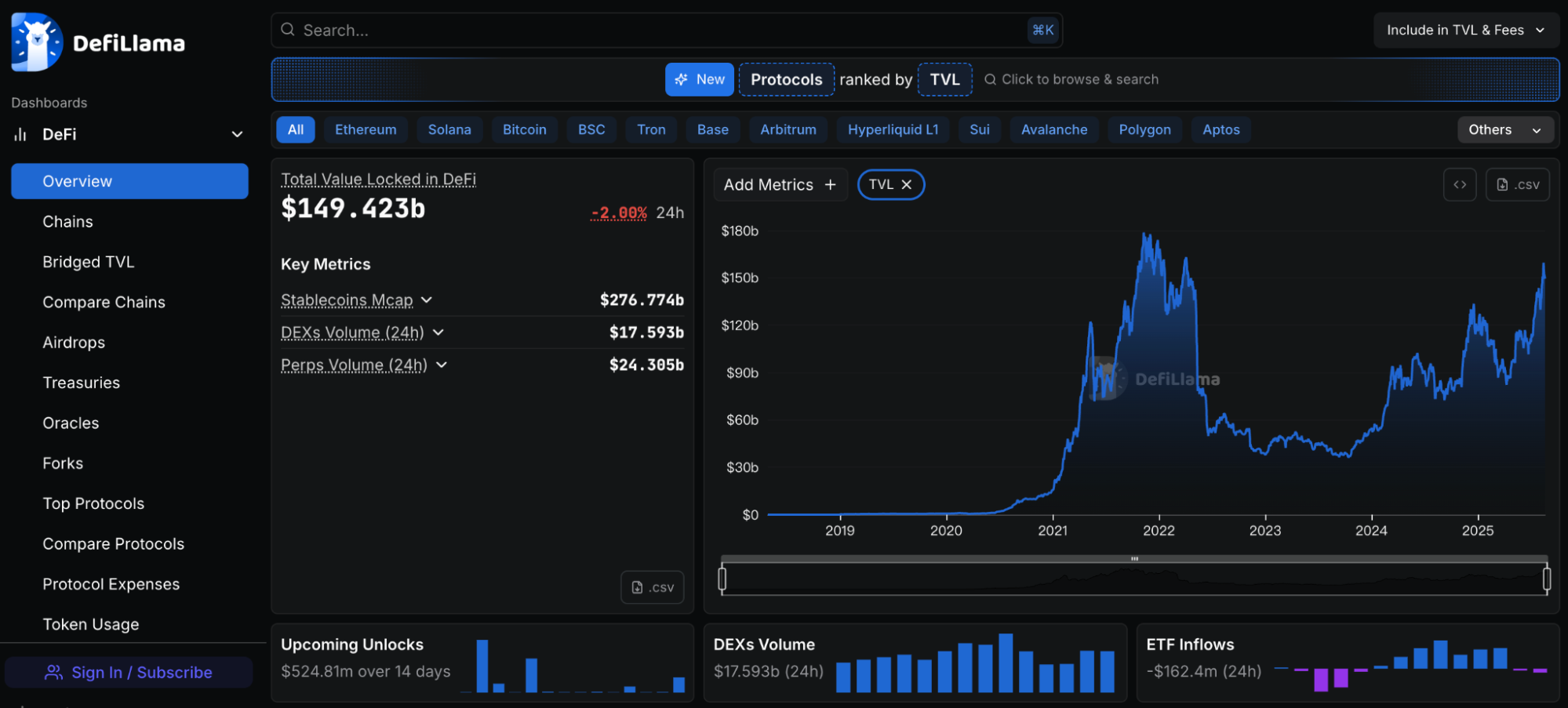Expand the DEXs Volume (24h) details

tap(438, 332)
